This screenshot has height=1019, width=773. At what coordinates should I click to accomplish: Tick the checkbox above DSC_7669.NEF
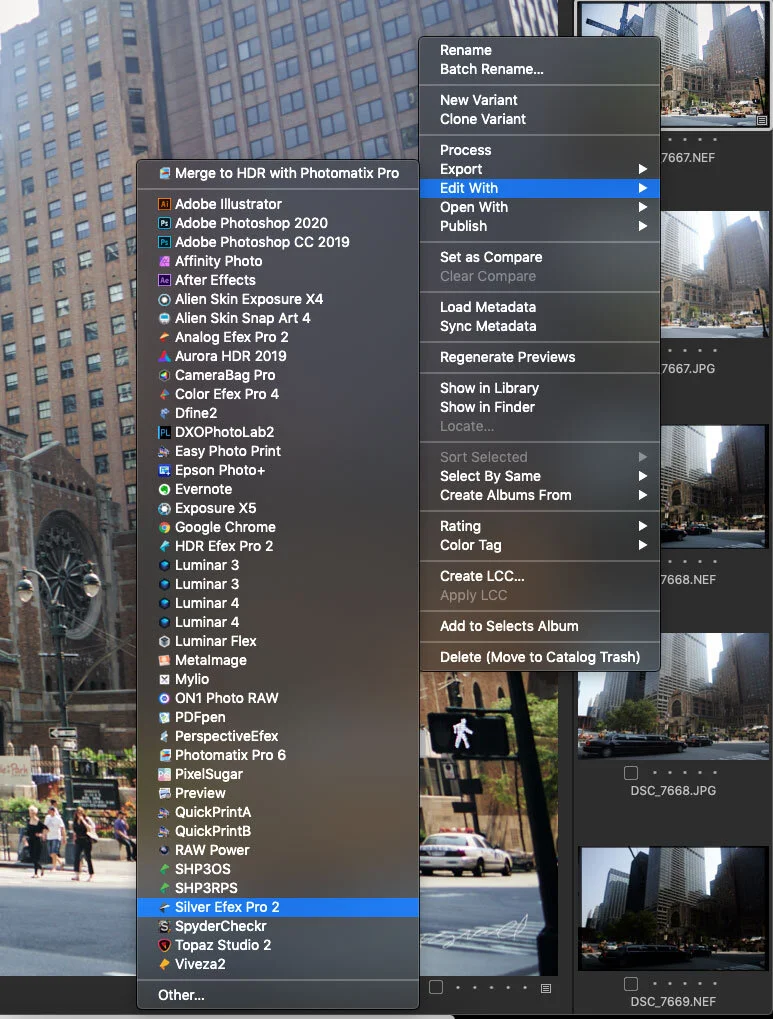click(631, 984)
